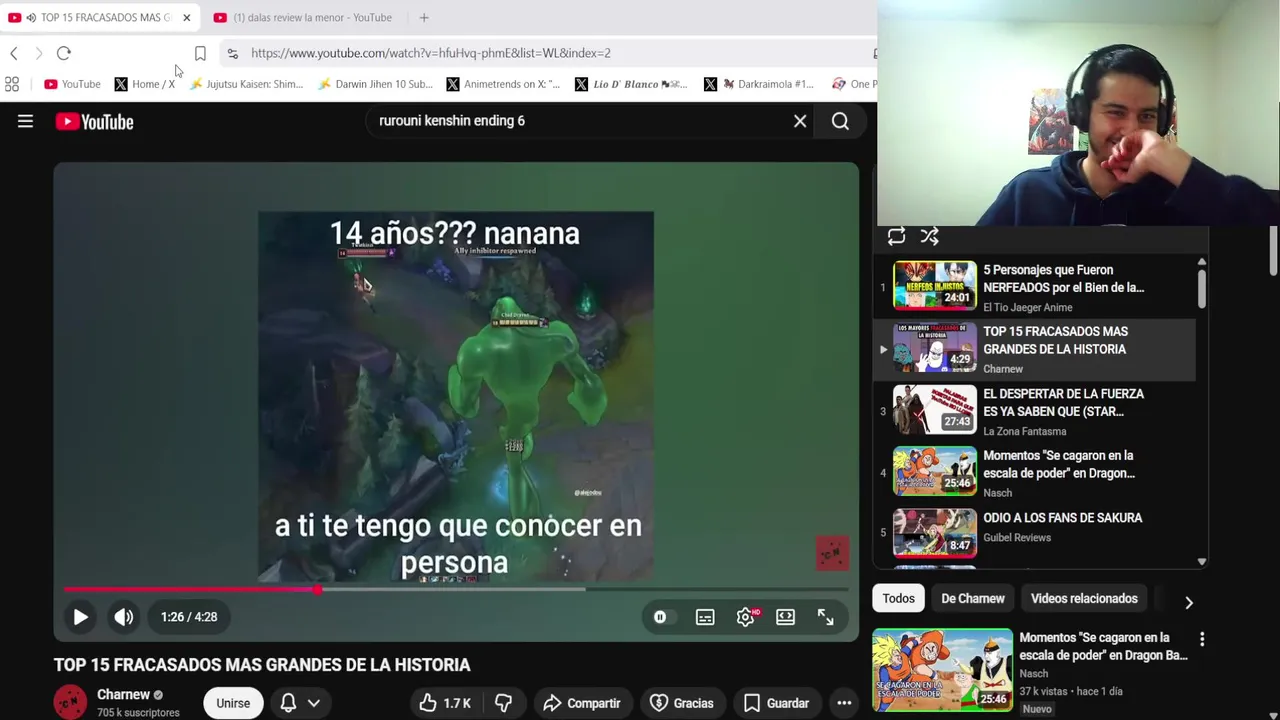Viewport: 1280px width, 720px height.
Task: Save video with Guardar button
Action: point(776,703)
